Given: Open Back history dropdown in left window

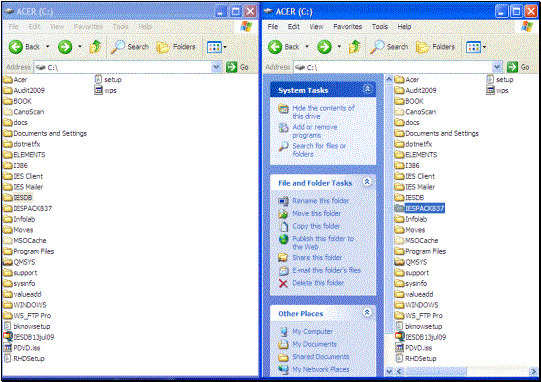Looking at the screenshot, I should coord(48,47).
